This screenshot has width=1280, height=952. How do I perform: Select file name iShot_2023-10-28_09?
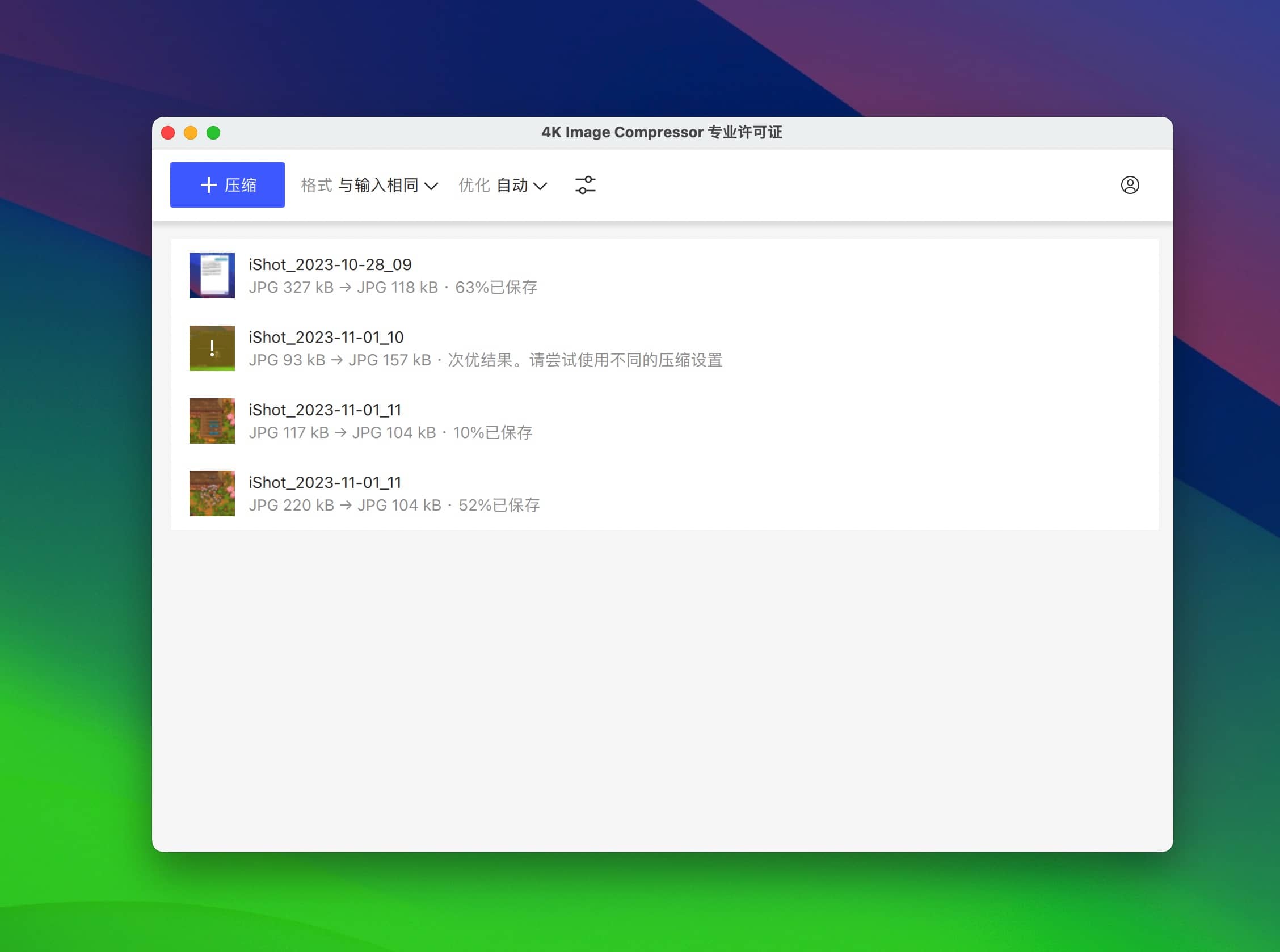(330, 264)
